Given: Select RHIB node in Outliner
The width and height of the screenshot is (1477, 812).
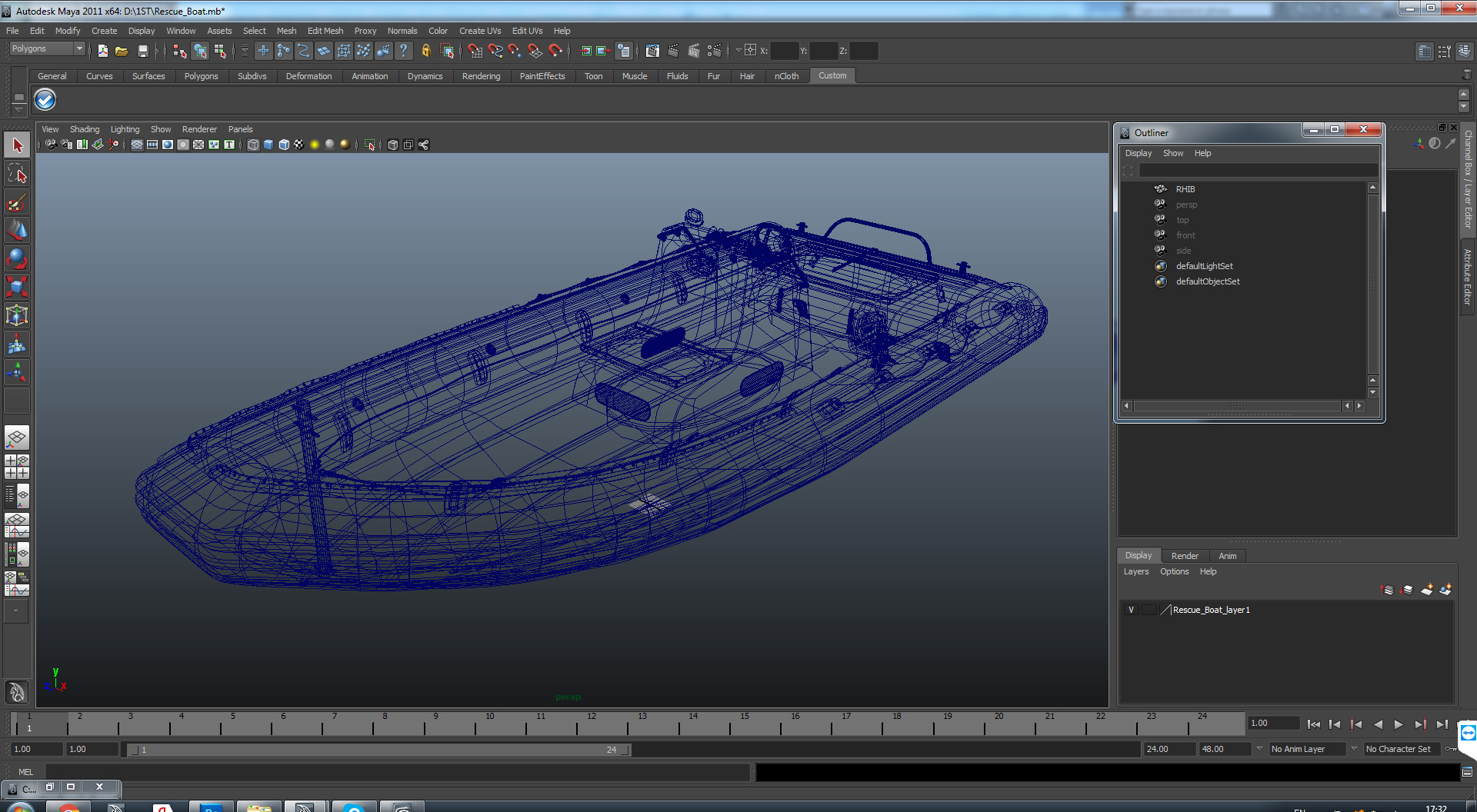Looking at the screenshot, I should point(1185,189).
